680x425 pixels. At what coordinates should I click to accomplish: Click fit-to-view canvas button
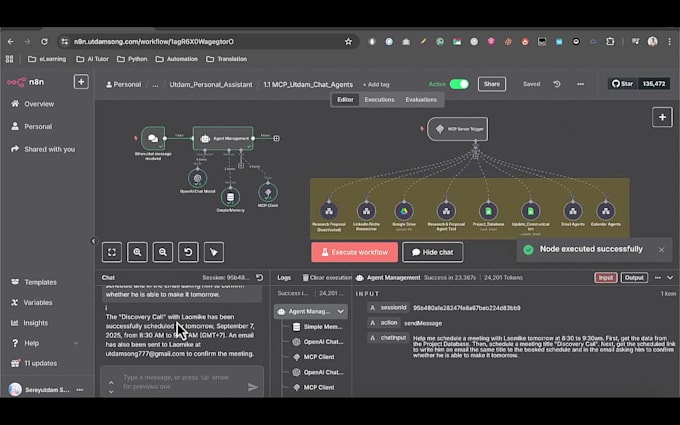[x=112, y=252]
